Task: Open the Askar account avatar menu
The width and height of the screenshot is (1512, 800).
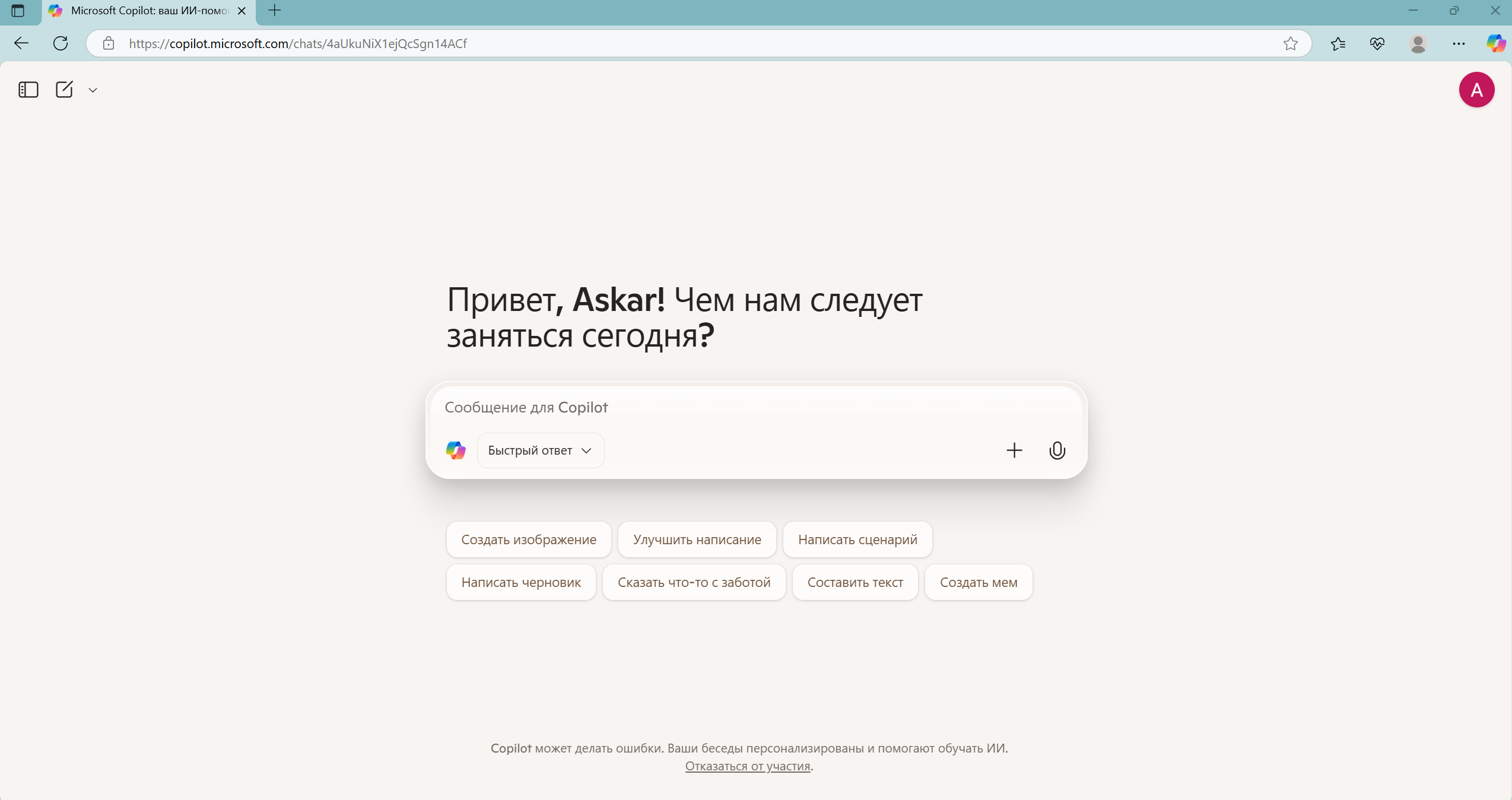Action: (1476, 90)
